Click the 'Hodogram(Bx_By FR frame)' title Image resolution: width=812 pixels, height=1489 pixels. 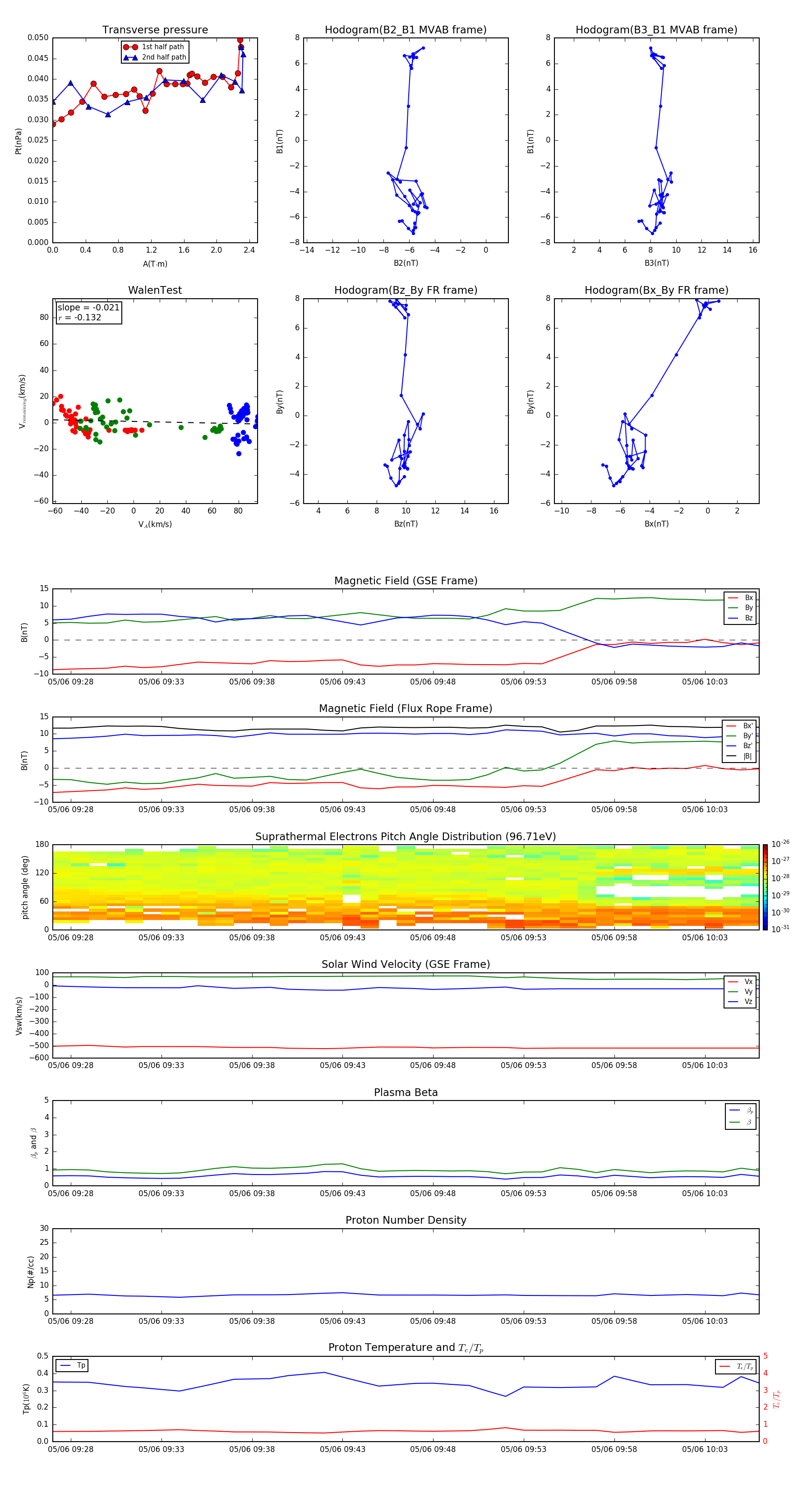click(x=656, y=290)
